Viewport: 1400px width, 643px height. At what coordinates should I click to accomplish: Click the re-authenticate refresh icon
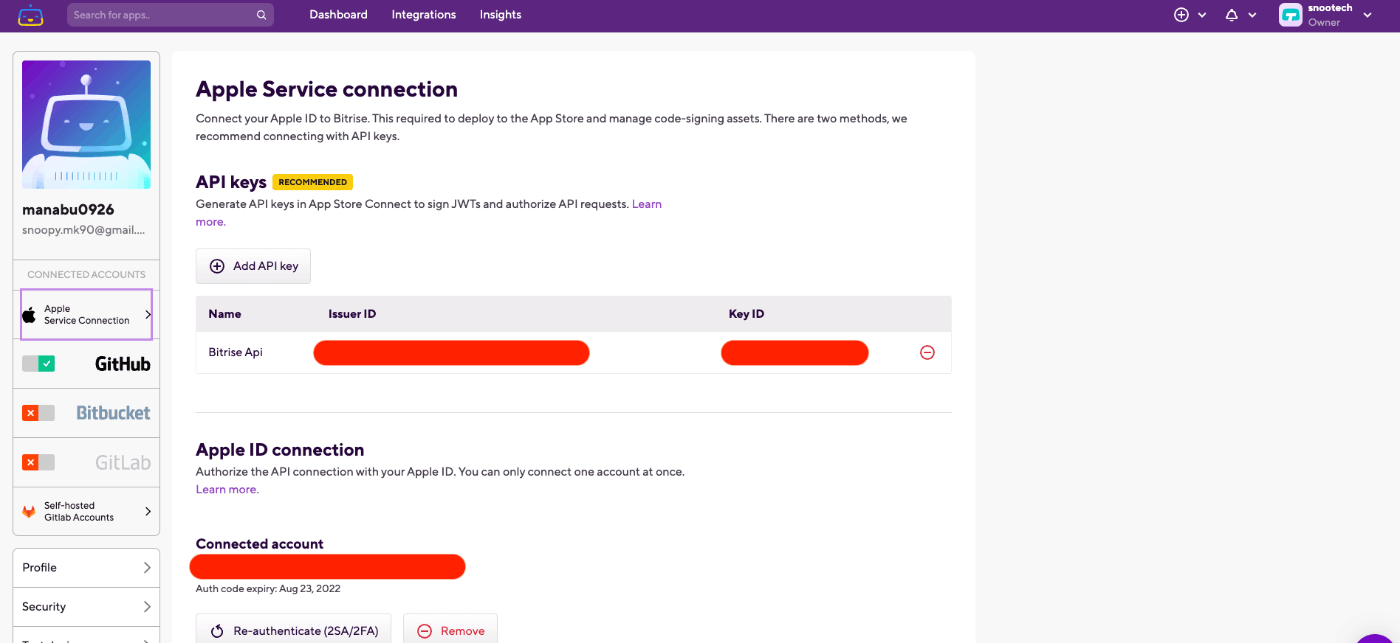pyautogui.click(x=217, y=631)
